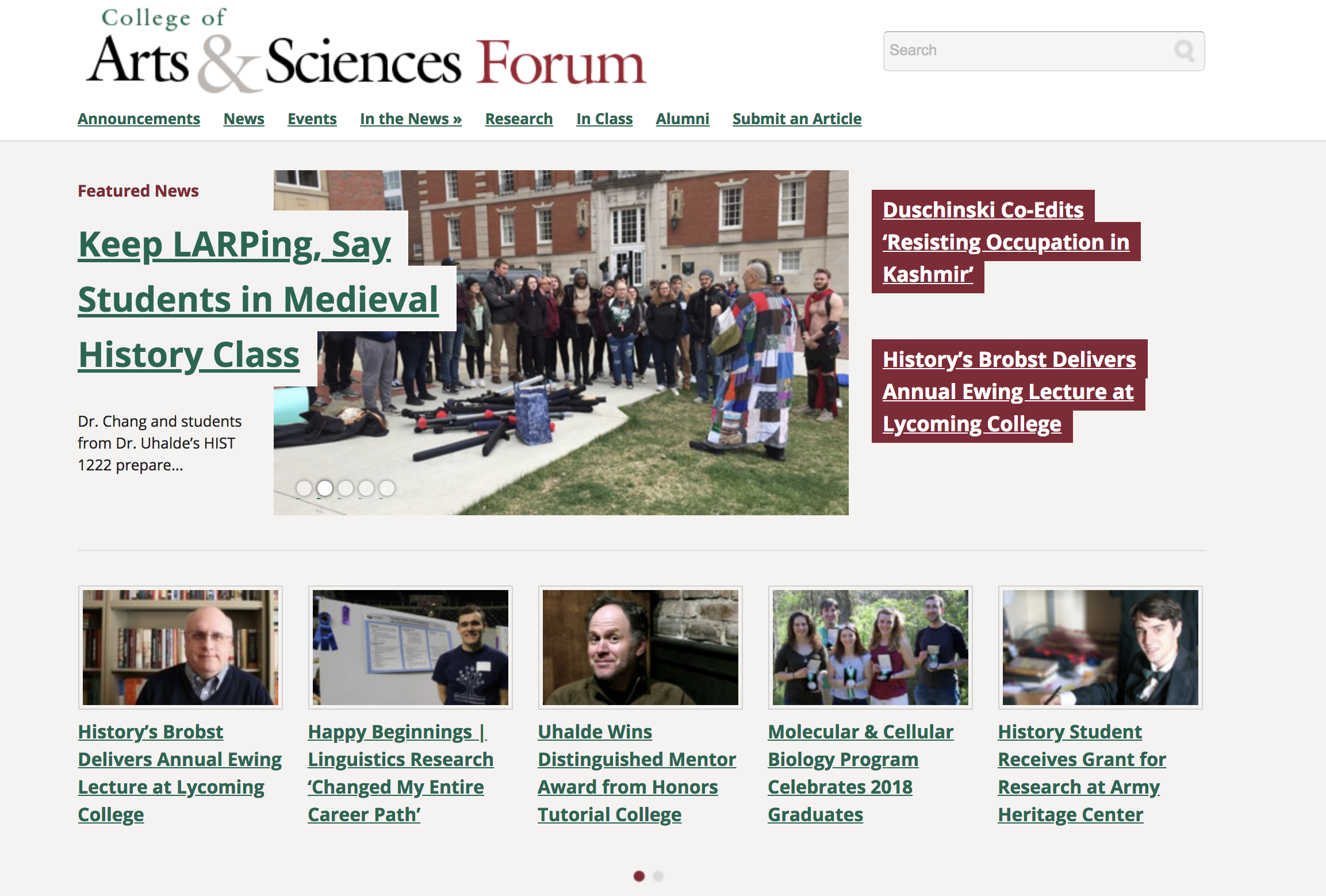Click the Biology graduates group photo thumbnail
Image resolution: width=1326 pixels, height=896 pixels.
pos(871,648)
